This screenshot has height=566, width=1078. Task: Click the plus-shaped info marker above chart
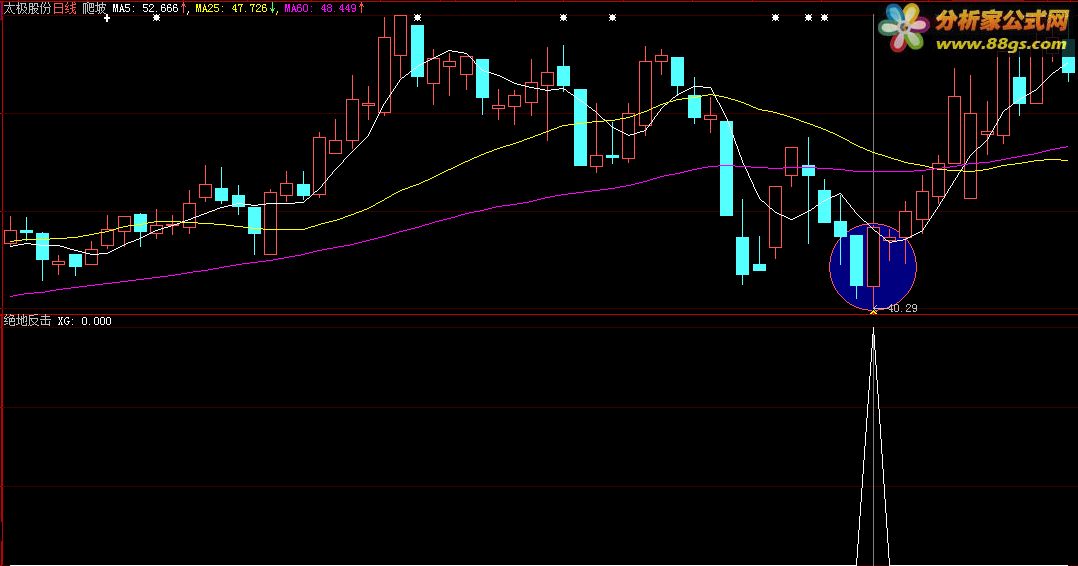coord(107,19)
